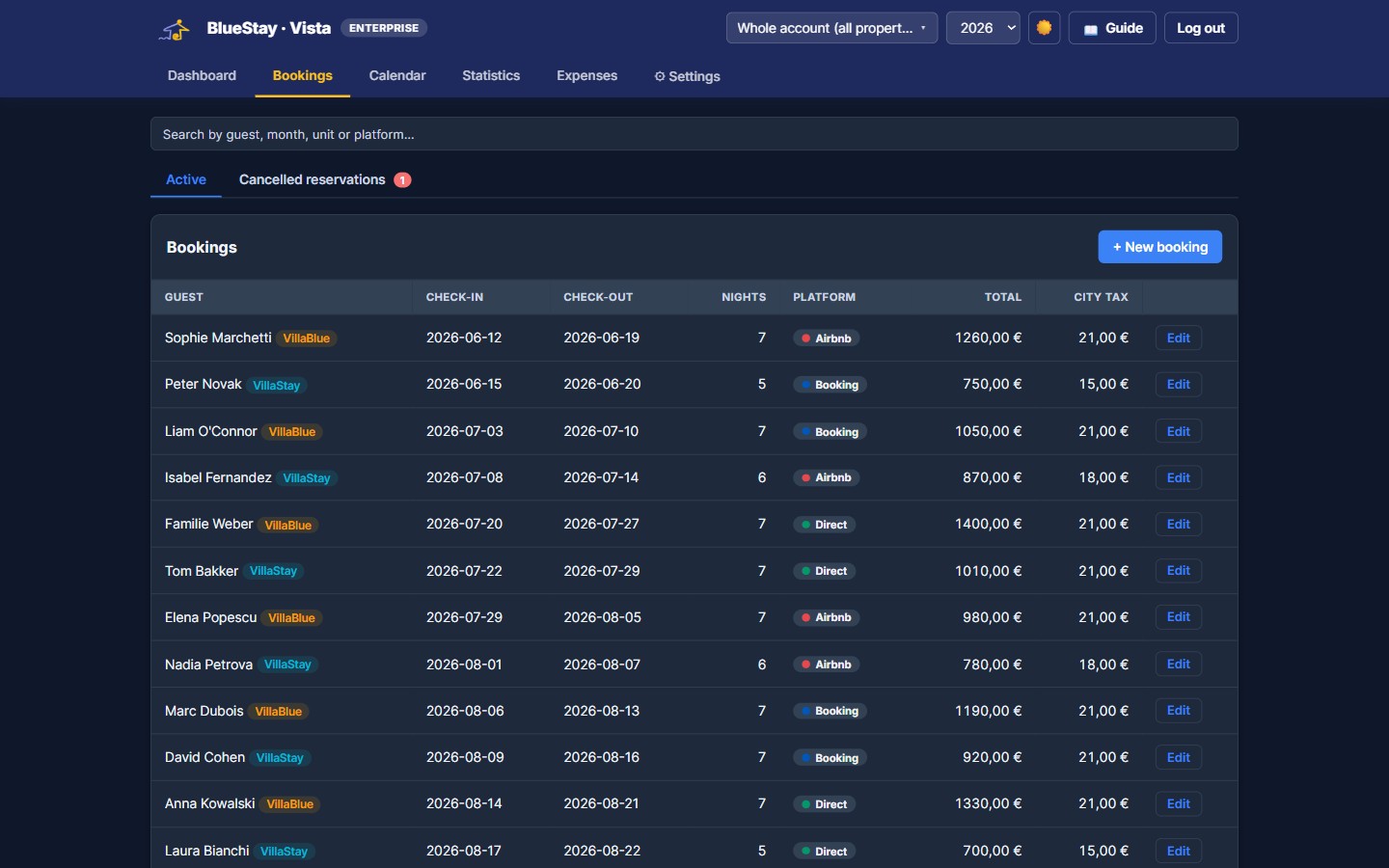Click Liam O'Connor's VillaBlue tag
The image size is (1389, 868).
[x=292, y=432]
